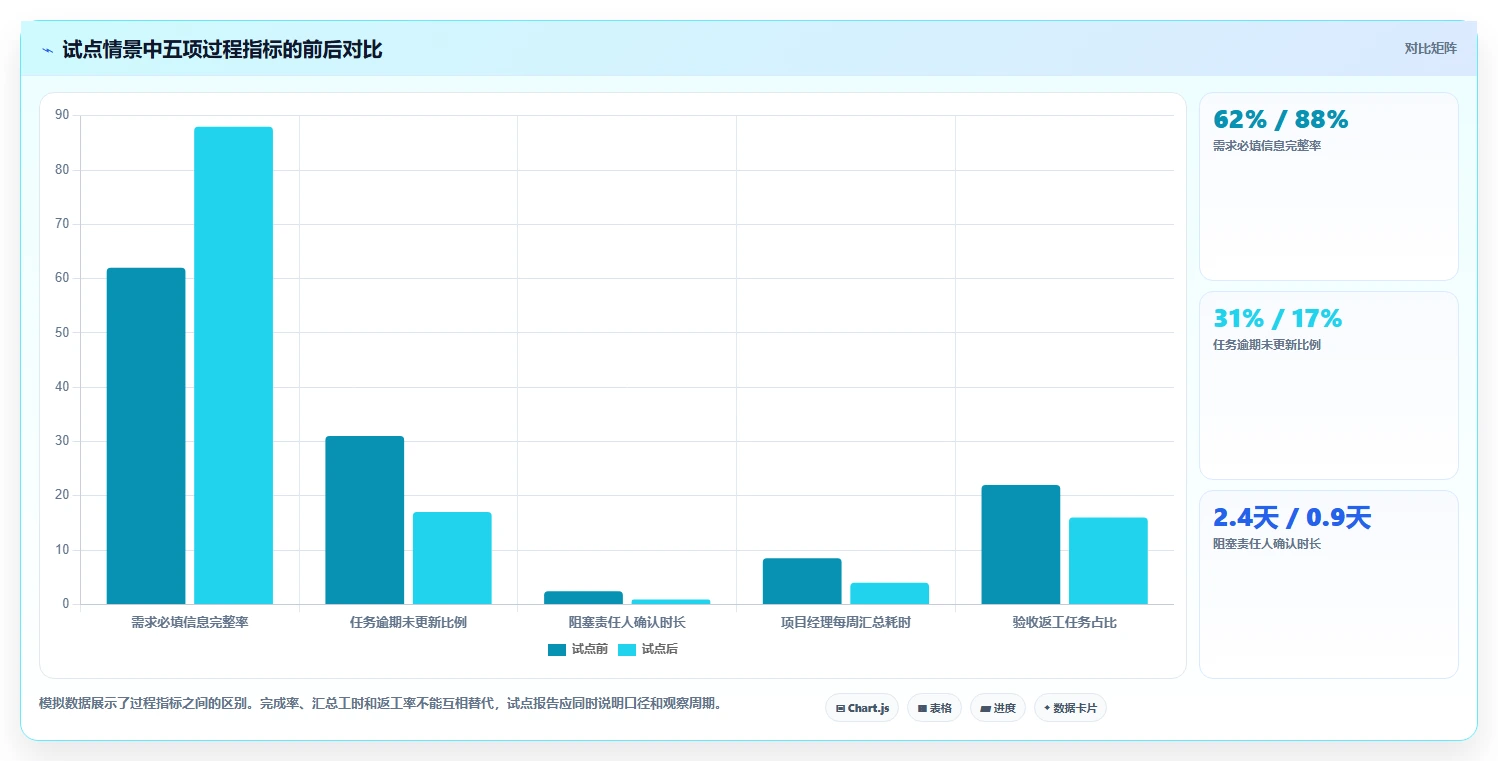Click the 任务逾期未更新比例 card caption
The image size is (1498, 761).
coord(1267,345)
